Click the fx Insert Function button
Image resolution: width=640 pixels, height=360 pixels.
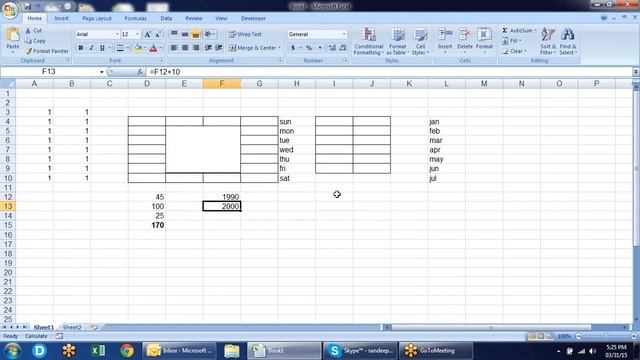pyautogui.click(x=140, y=72)
